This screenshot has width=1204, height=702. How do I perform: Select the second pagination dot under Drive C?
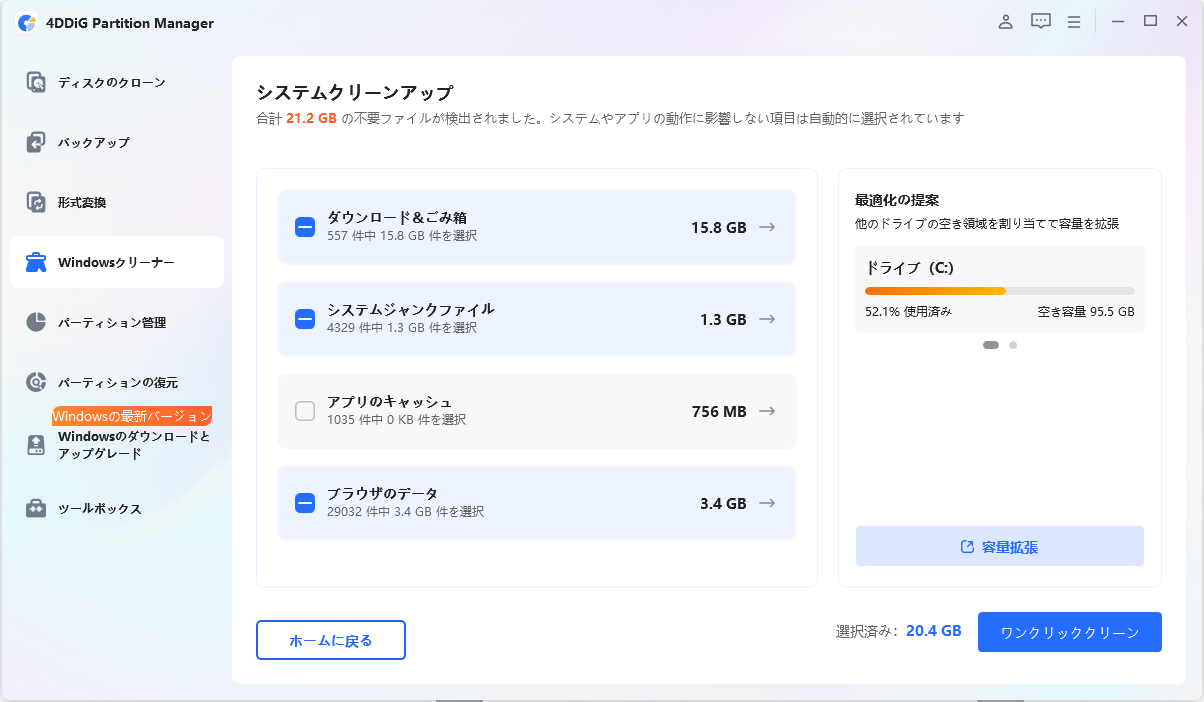pos(1013,344)
